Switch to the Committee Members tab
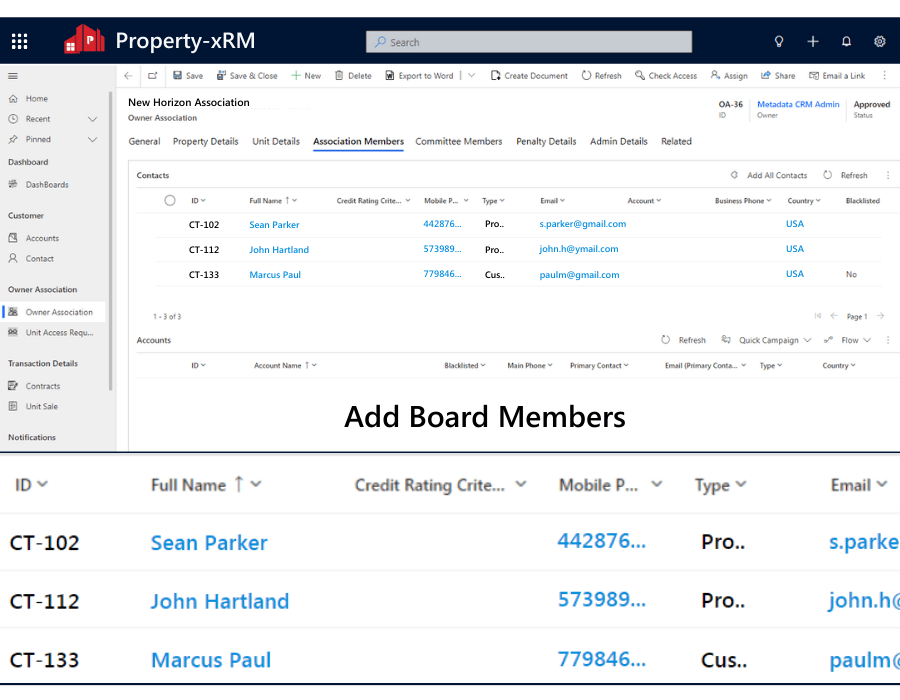 (458, 141)
